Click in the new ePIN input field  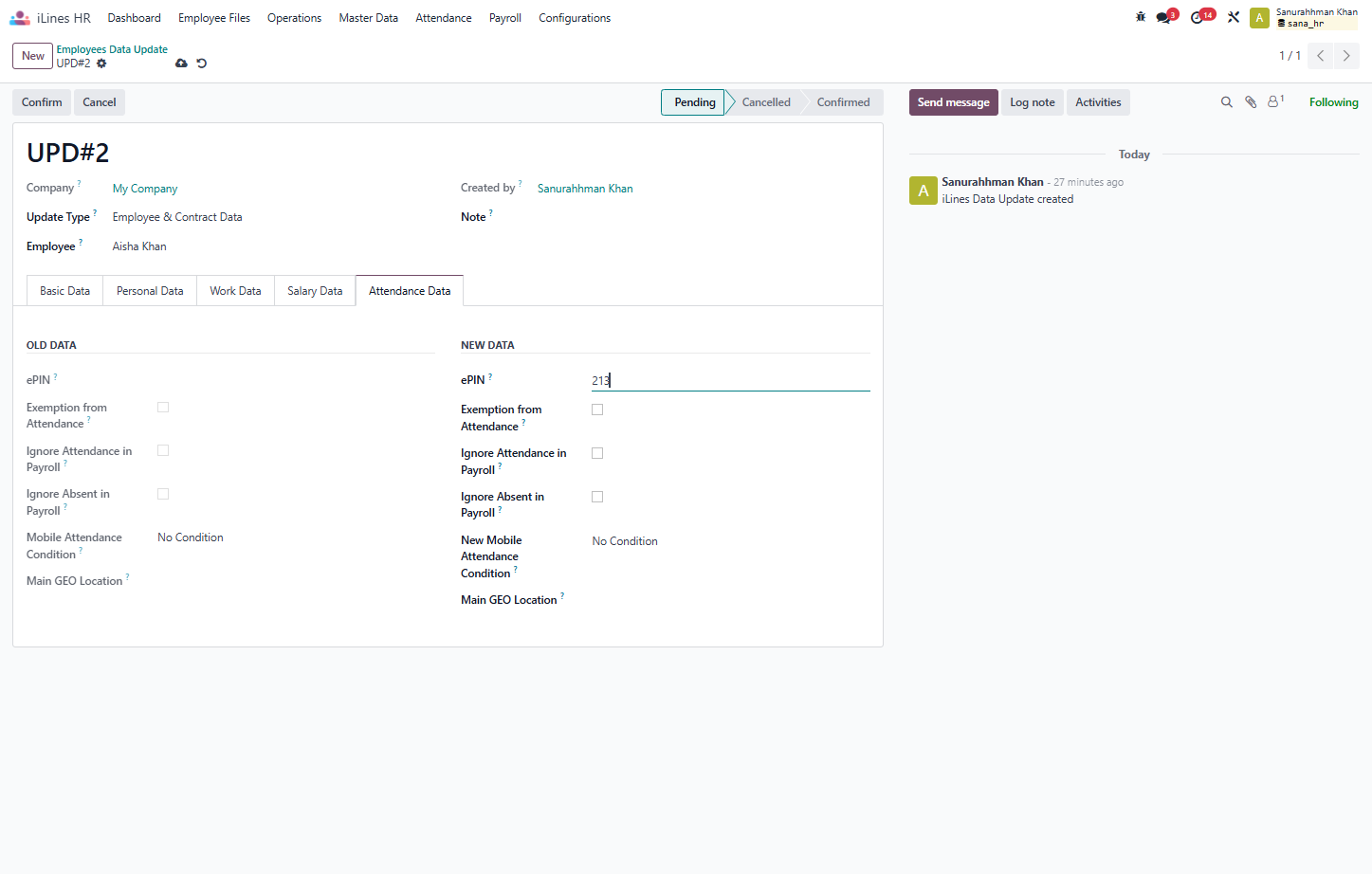click(730, 380)
